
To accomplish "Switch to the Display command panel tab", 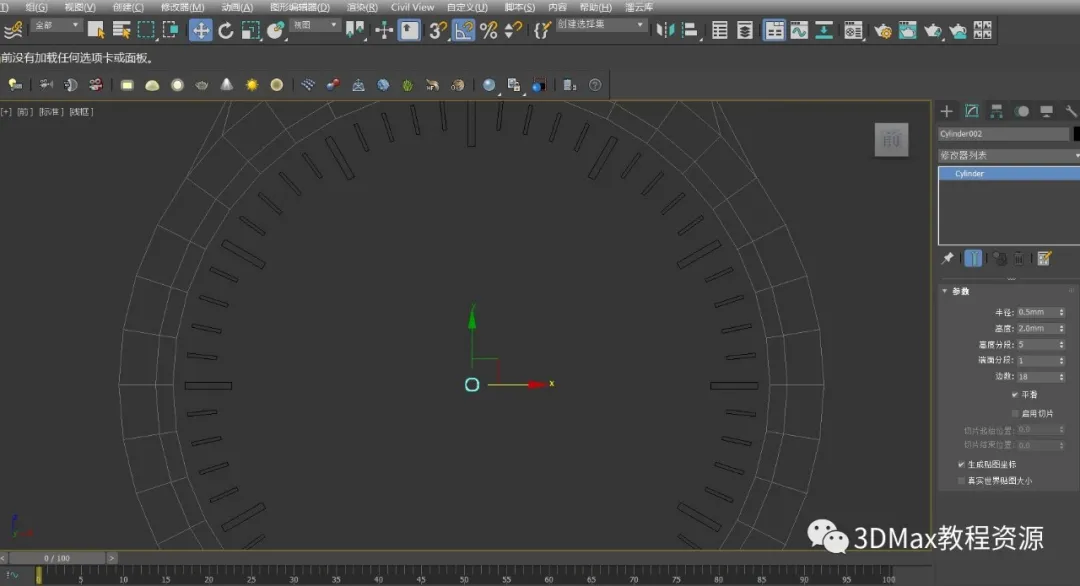I will coord(1047,111).
